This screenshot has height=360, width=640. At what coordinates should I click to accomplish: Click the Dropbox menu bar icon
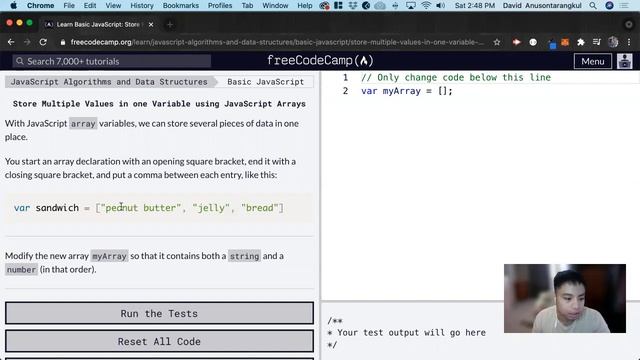tap(353, 5)
